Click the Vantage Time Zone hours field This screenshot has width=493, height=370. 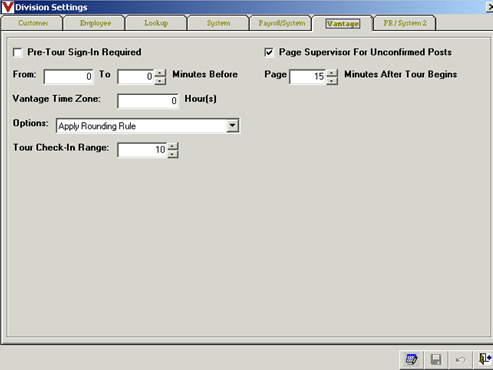(148, 101)
